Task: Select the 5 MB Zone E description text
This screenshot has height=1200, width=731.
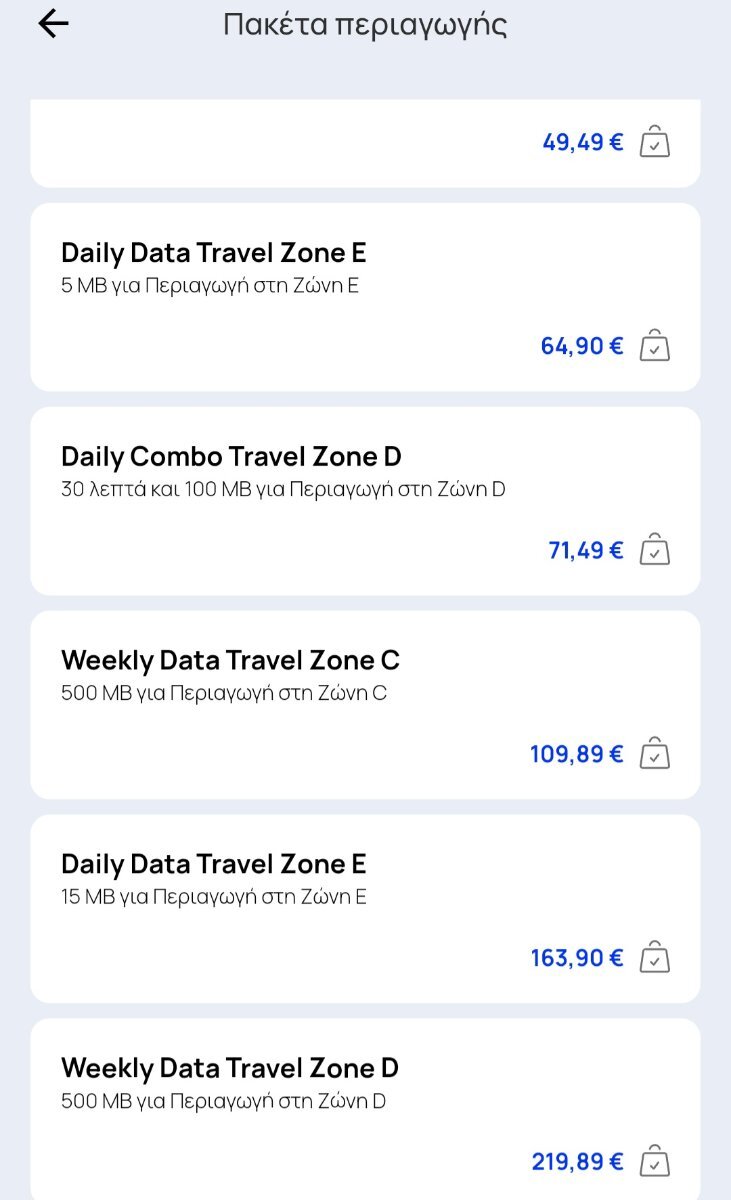Action: click(x=210, y=286)
